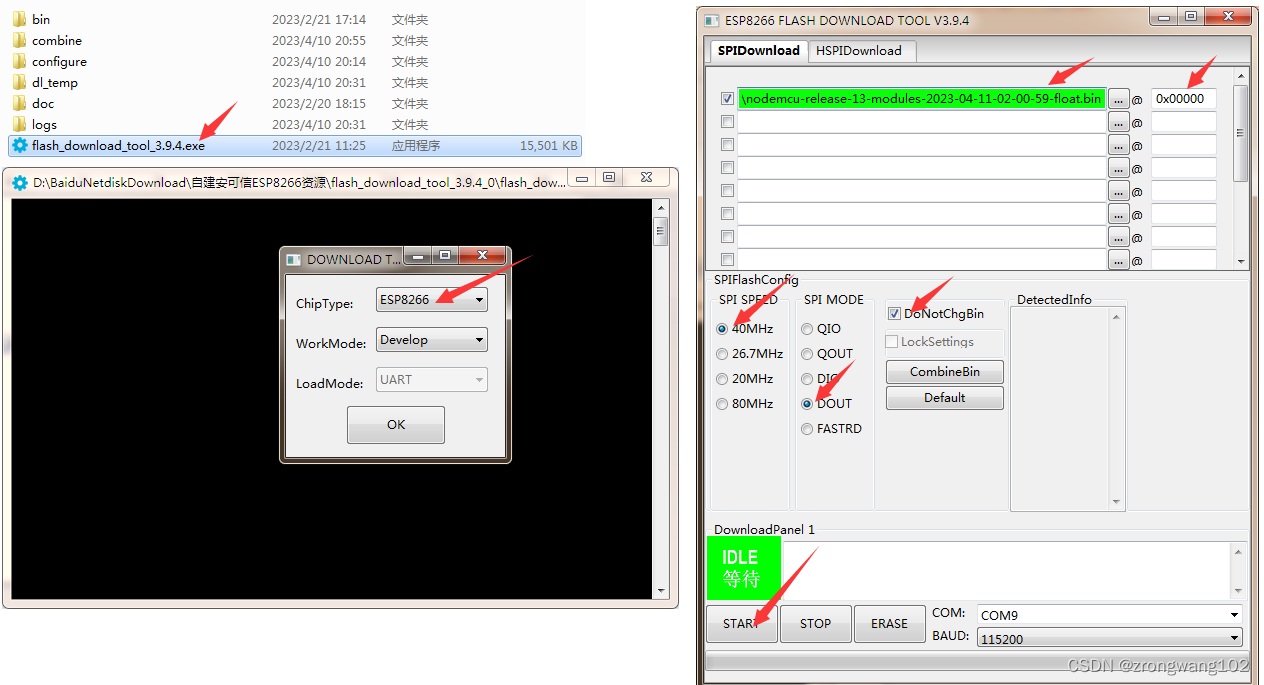Image resolution: width=1264 pixels, height=685 pixels.
Task: Select FASTRD SPI mode
Action: tap(807, 429)
